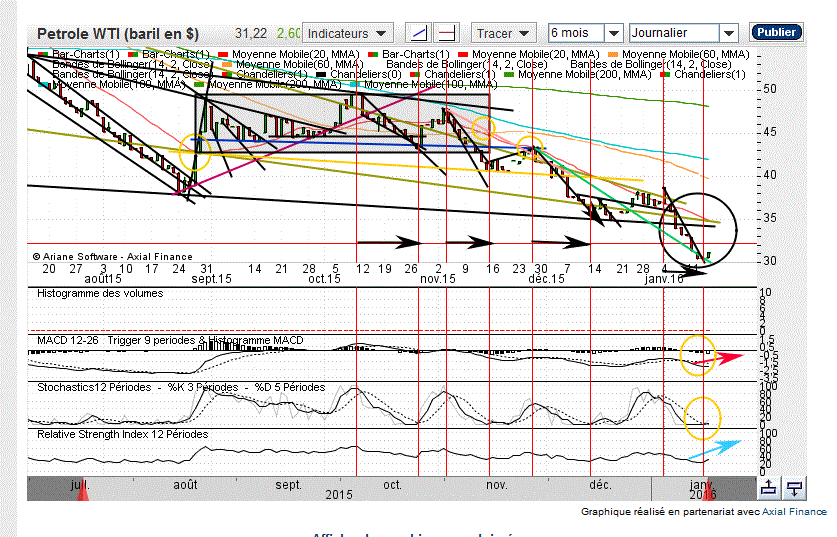The height and width of the screenshot is (537, 837).
Task: Click nov. on the bottom timeline bar
Action: pyautogui.click(x=496, y=485)
